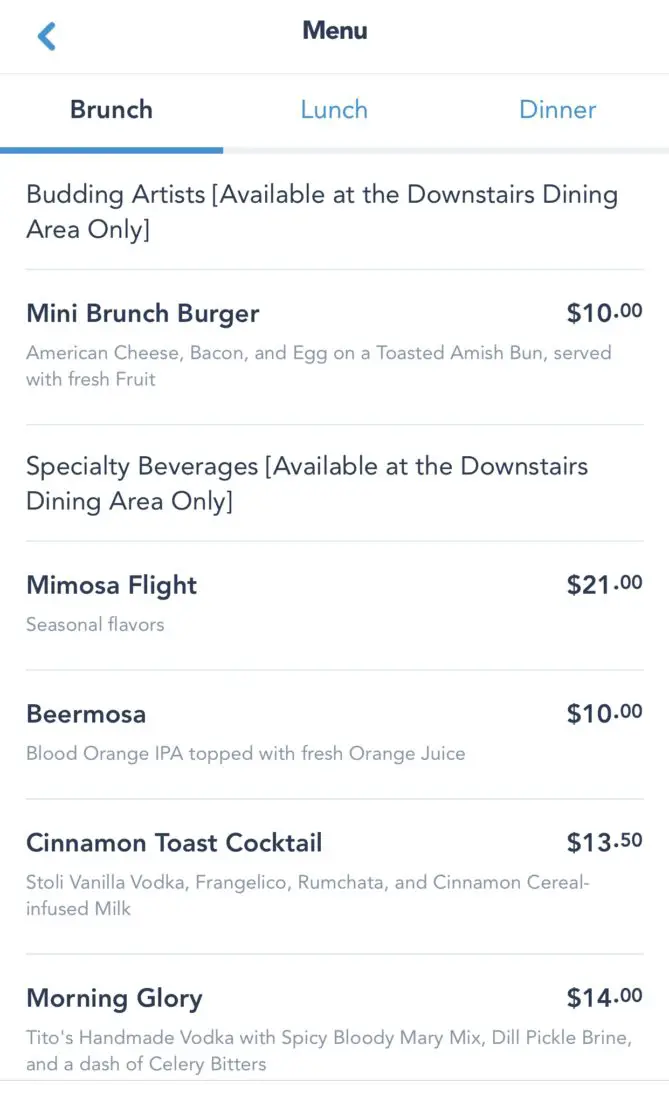Open the Morning Glory drink item
The image size is (669, 1100).
coord(114,998)
